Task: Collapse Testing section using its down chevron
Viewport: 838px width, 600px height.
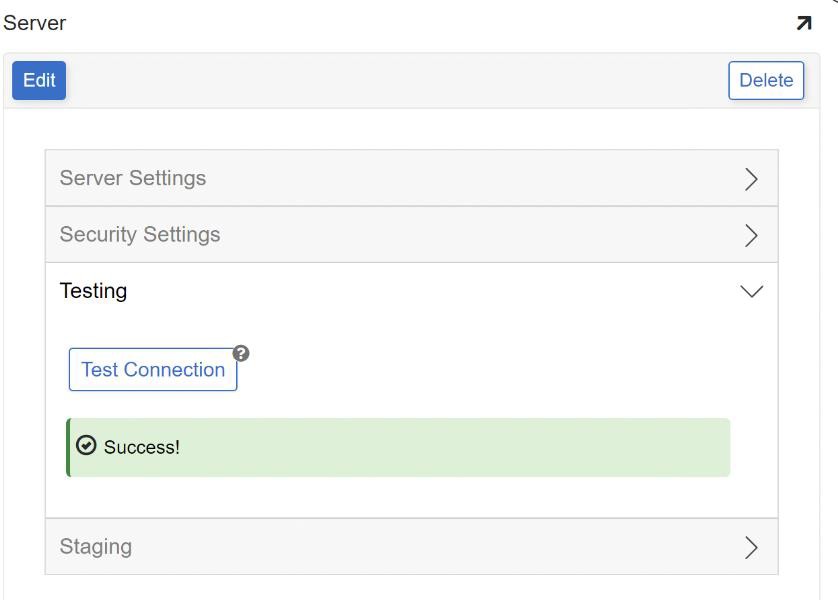Action: pyautogui.click(x=751, y=292)
